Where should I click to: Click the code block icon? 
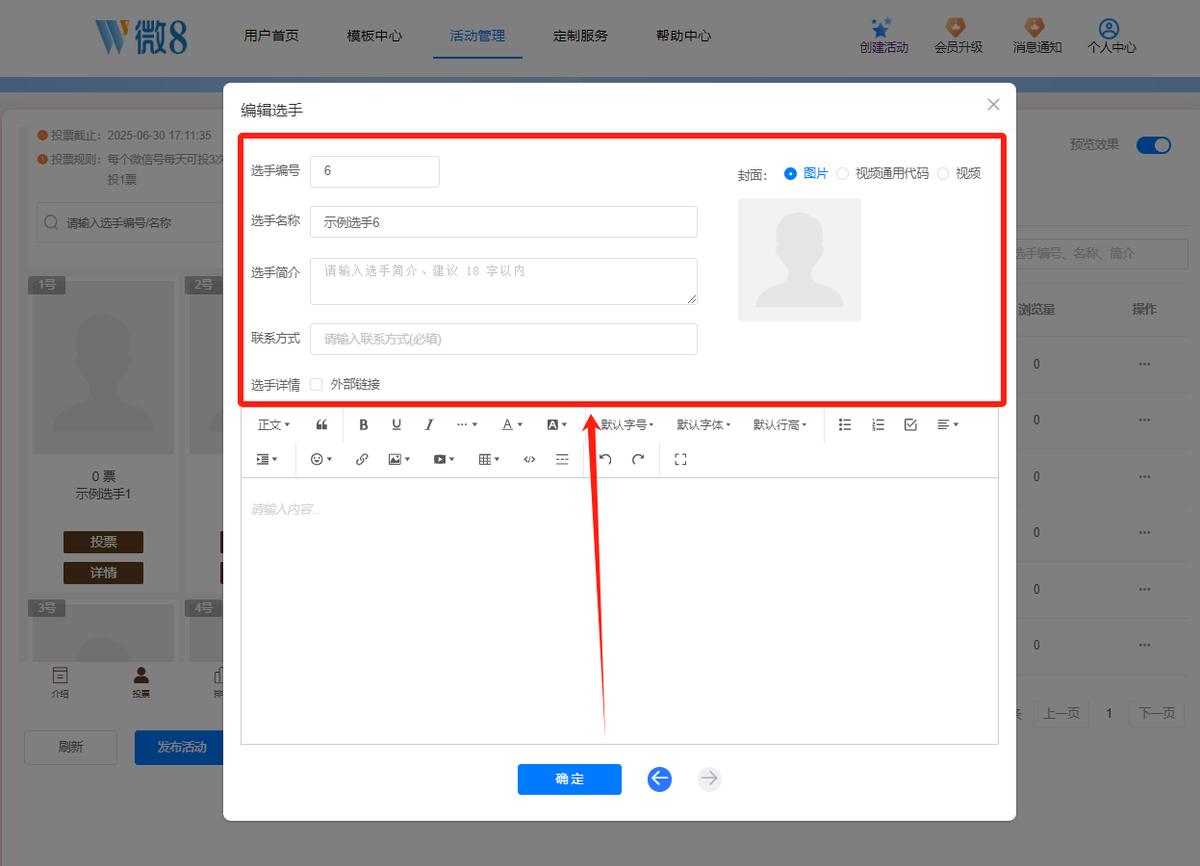click(x=529, y=459)
